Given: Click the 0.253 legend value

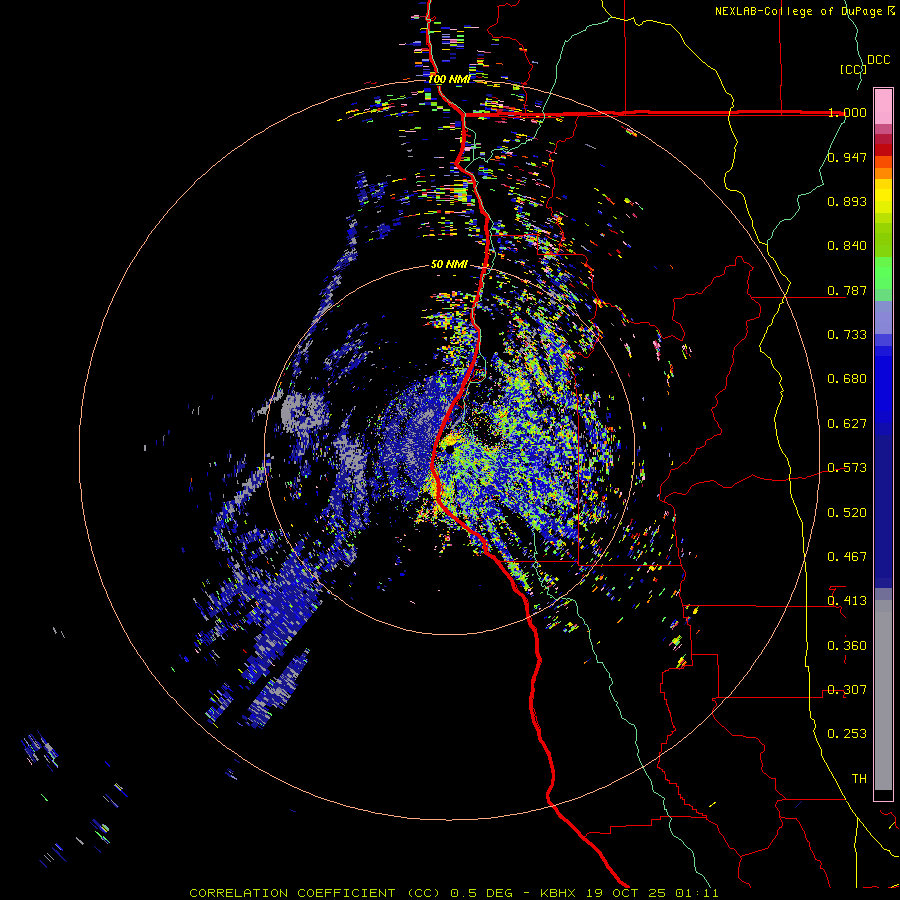Looking at the screenshot, I should (x=847, y=734).
